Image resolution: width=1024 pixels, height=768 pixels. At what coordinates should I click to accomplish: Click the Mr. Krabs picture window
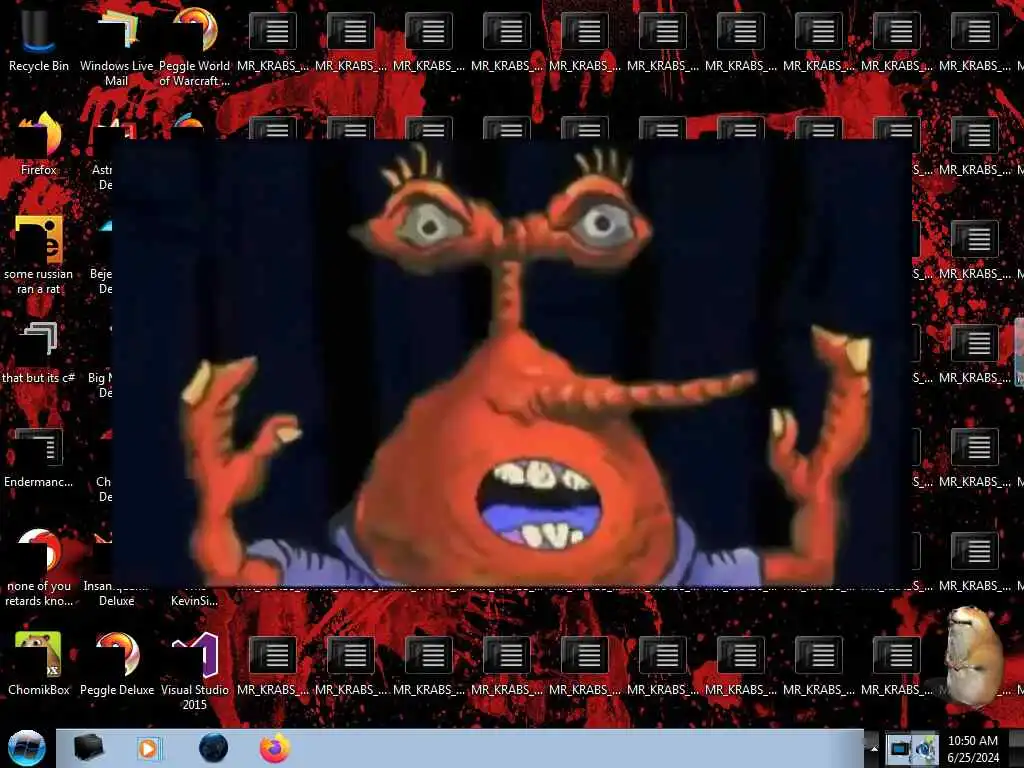[x=511, y=362]
